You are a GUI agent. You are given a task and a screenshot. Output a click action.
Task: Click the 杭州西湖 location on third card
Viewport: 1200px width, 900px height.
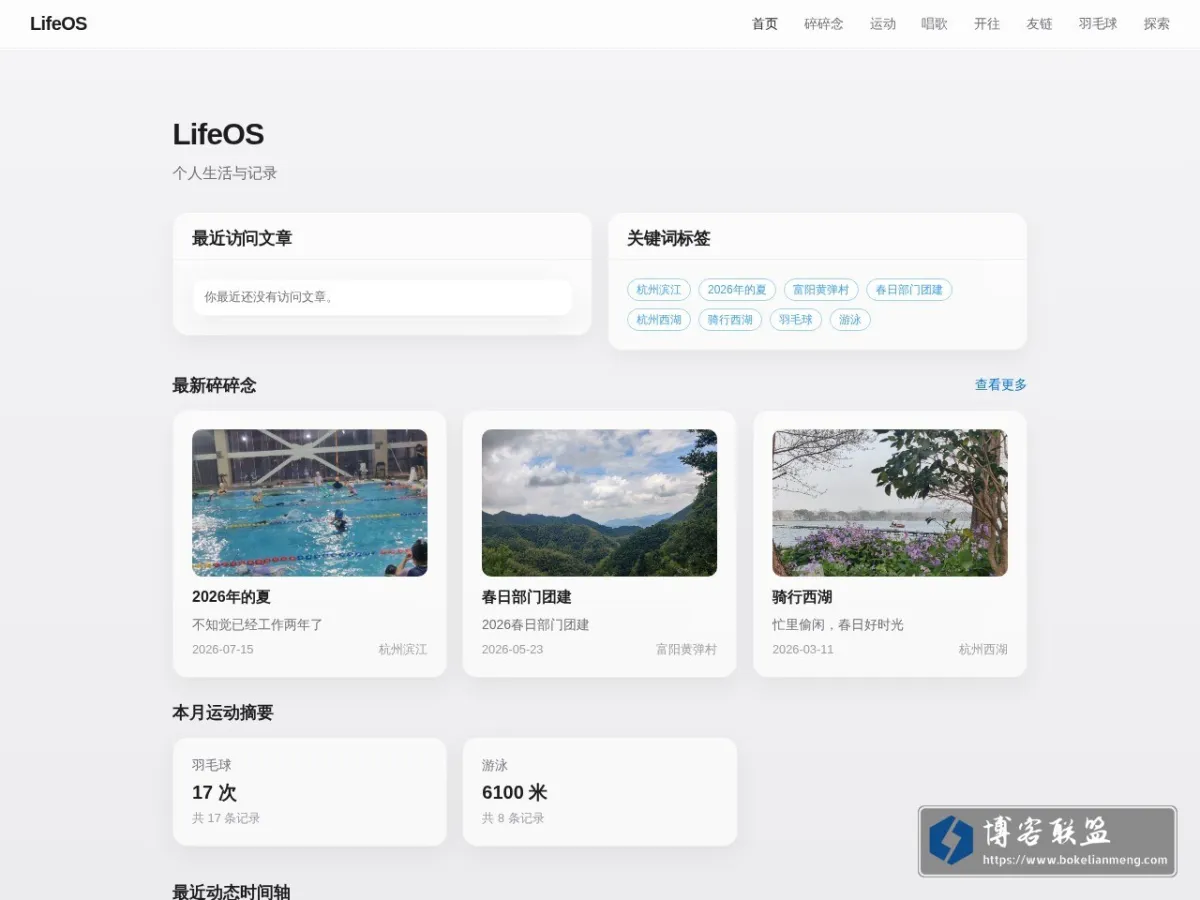click(983, 650)
